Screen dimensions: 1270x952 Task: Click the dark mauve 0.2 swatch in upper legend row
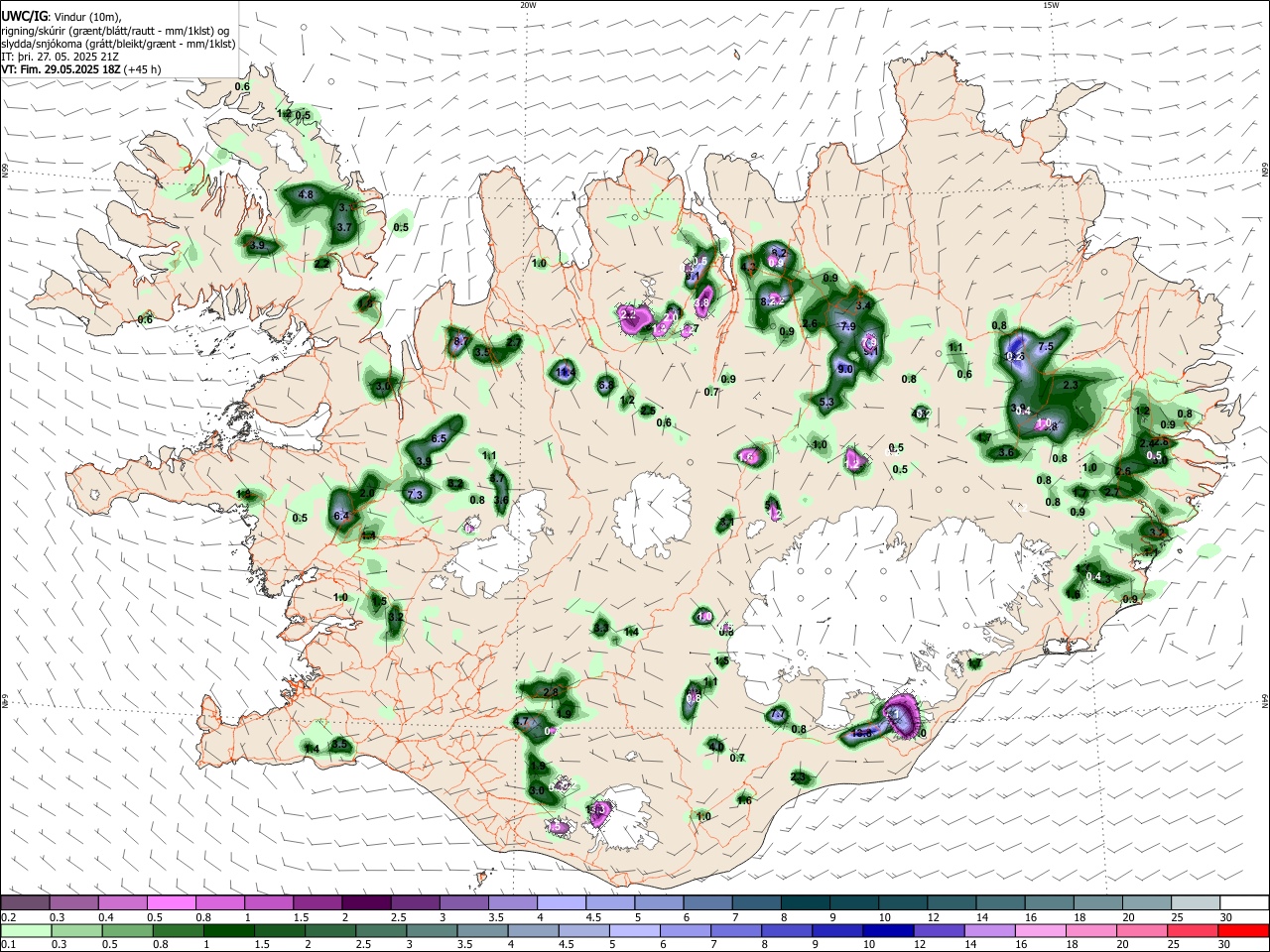tap(25, 903)
